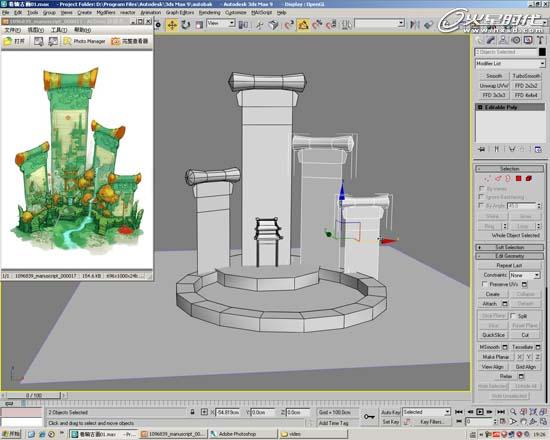
Task: Click Configure Modifier Sets icon
Action: (538, 149)
